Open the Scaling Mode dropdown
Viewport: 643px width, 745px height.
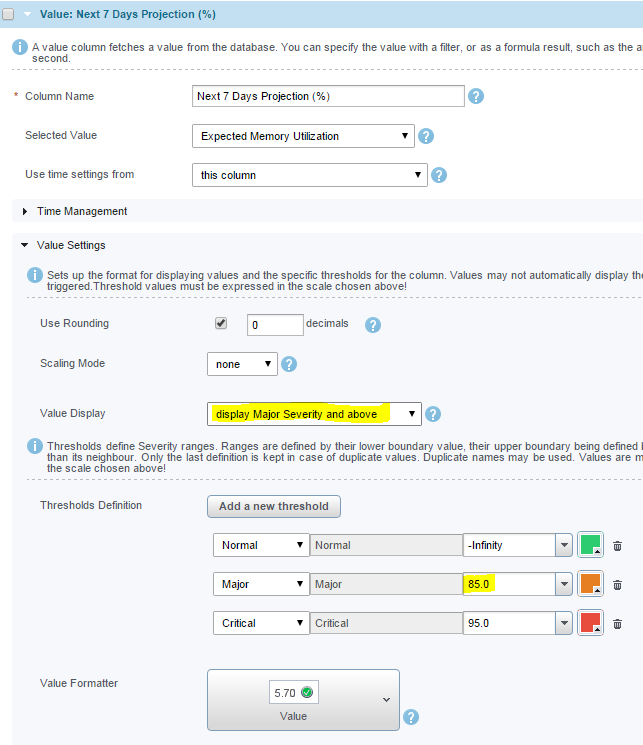pos(242,364)
